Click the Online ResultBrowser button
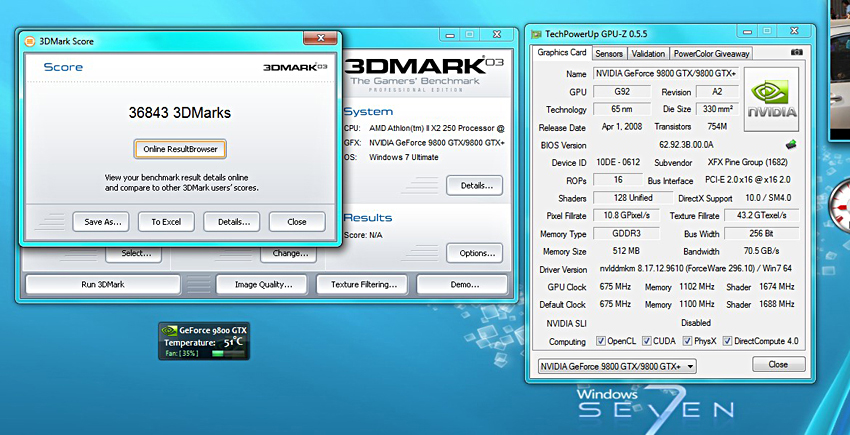 [180, 149]
